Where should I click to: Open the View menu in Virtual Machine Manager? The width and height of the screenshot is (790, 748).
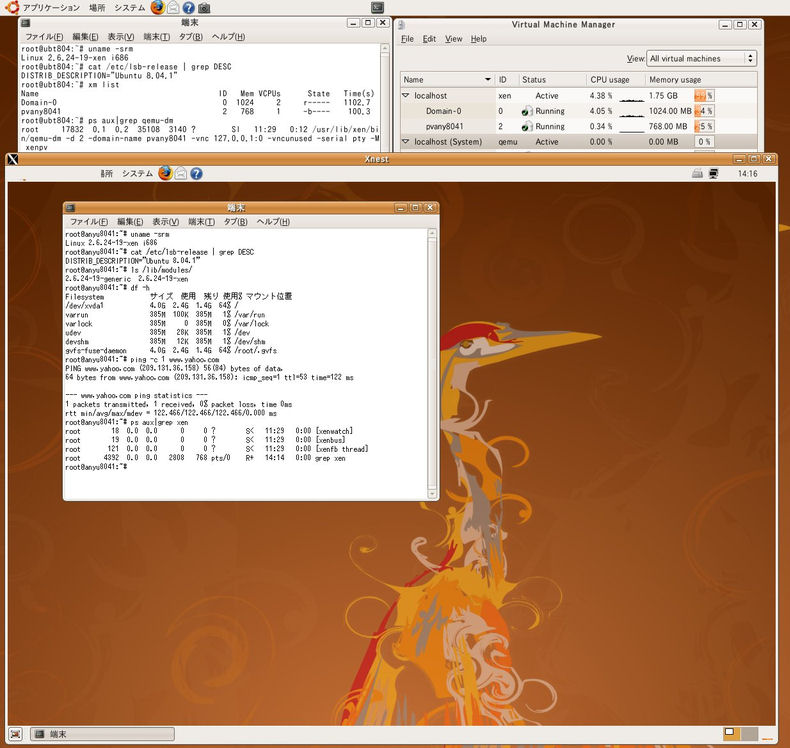(453, 39)
